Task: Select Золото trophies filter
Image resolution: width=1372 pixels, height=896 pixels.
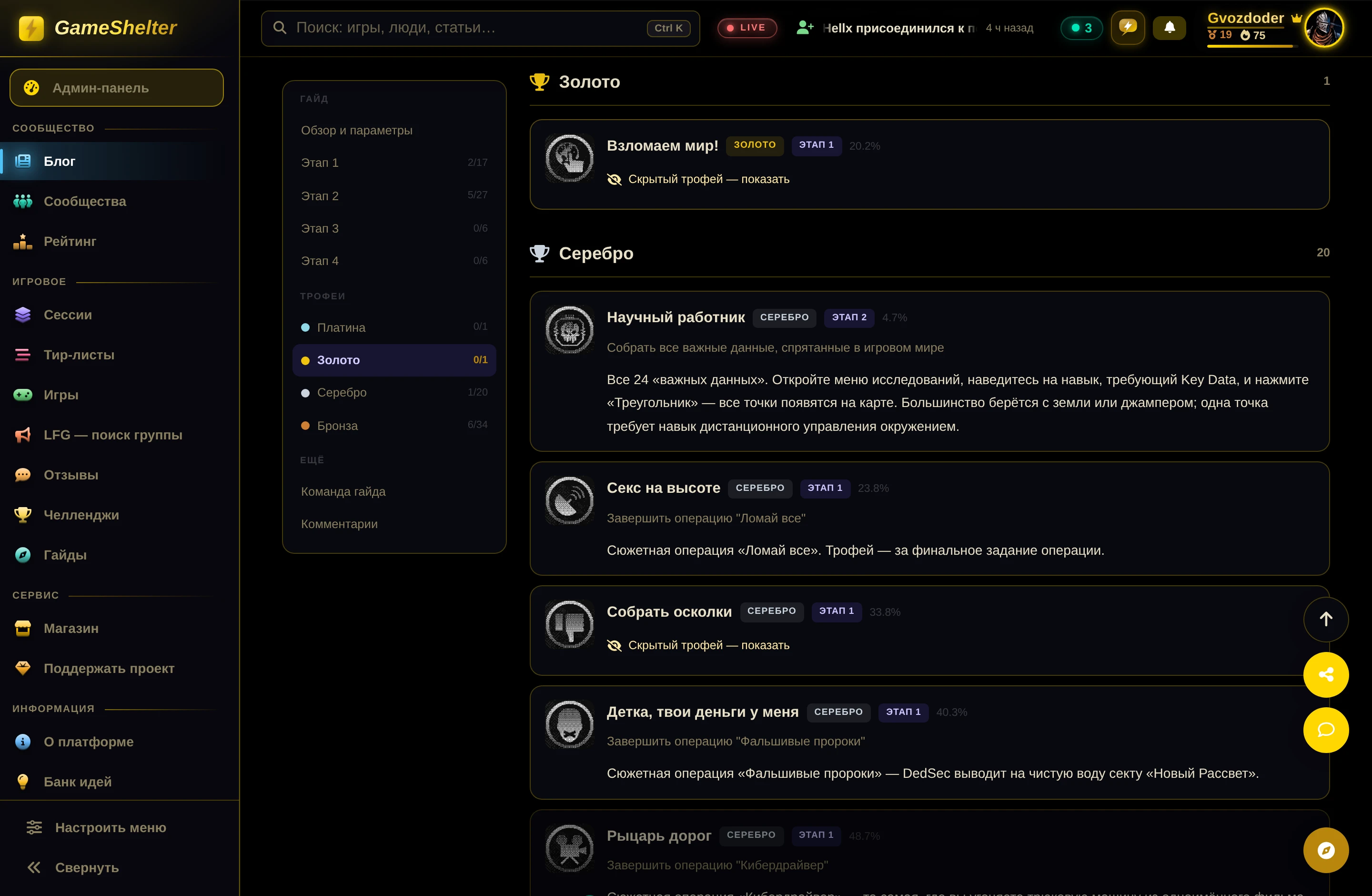Action: (x=393, y=360)
